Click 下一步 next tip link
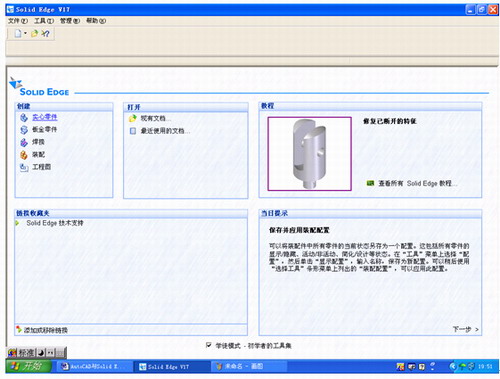 point(465,329)
